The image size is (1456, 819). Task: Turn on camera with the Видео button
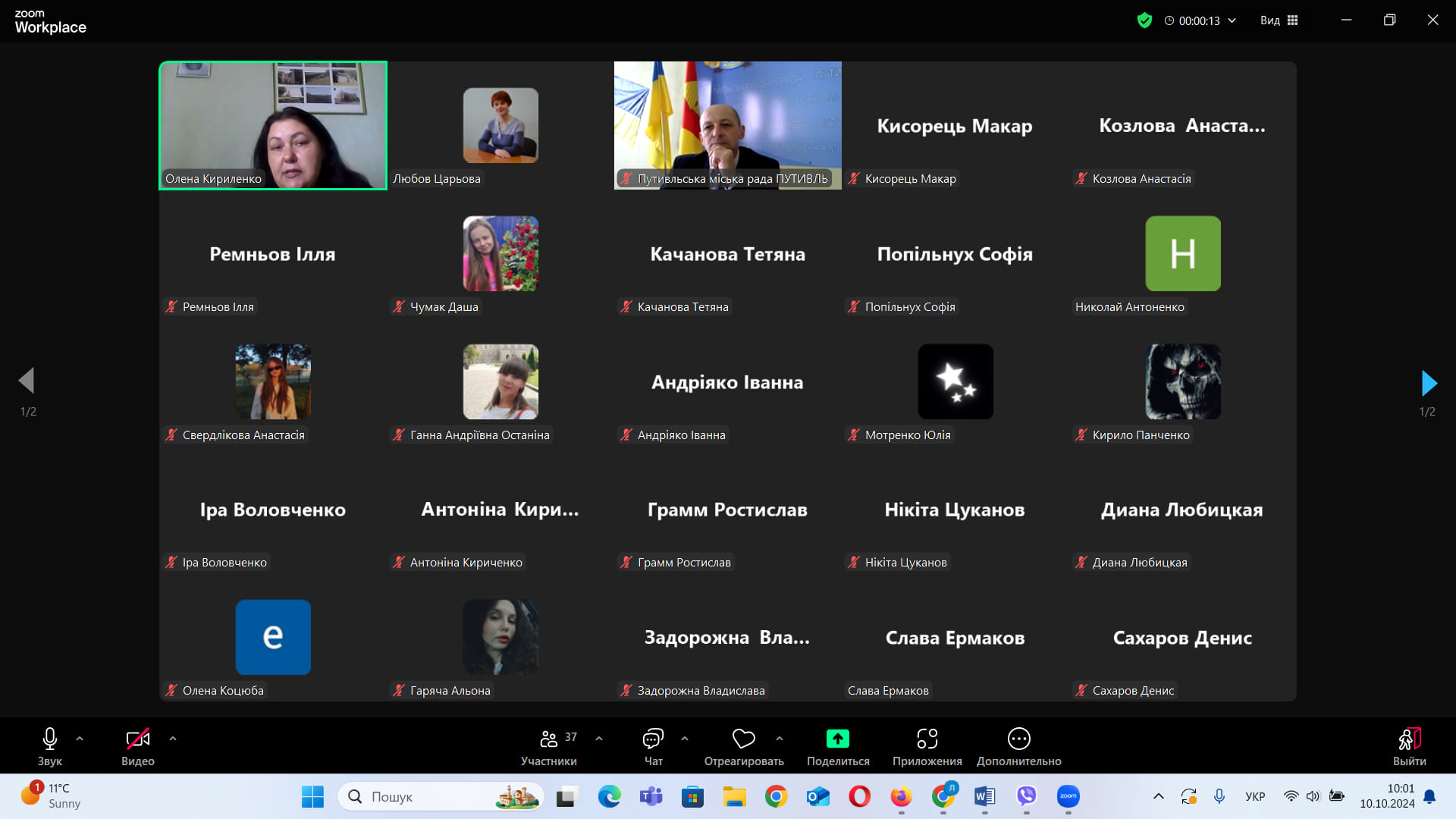[137, 739]
